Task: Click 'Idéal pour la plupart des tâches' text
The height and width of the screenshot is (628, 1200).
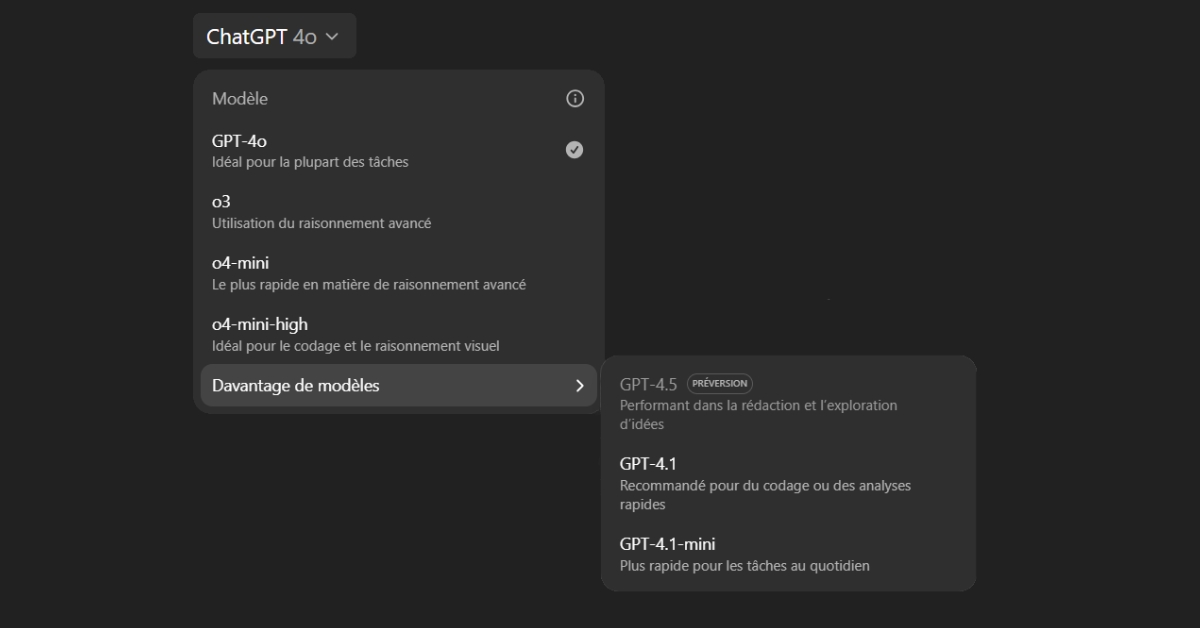Action: click(310, 162)
